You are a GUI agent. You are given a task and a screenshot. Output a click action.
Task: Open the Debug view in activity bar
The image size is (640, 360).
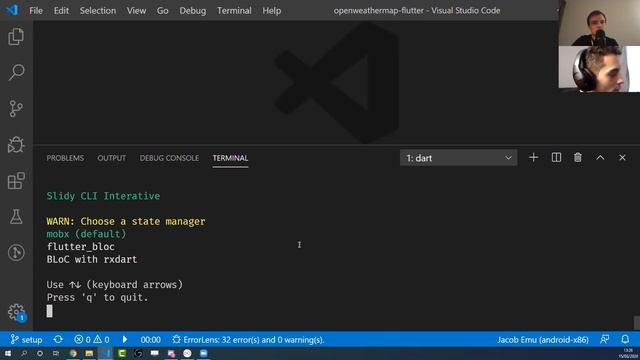16,144
